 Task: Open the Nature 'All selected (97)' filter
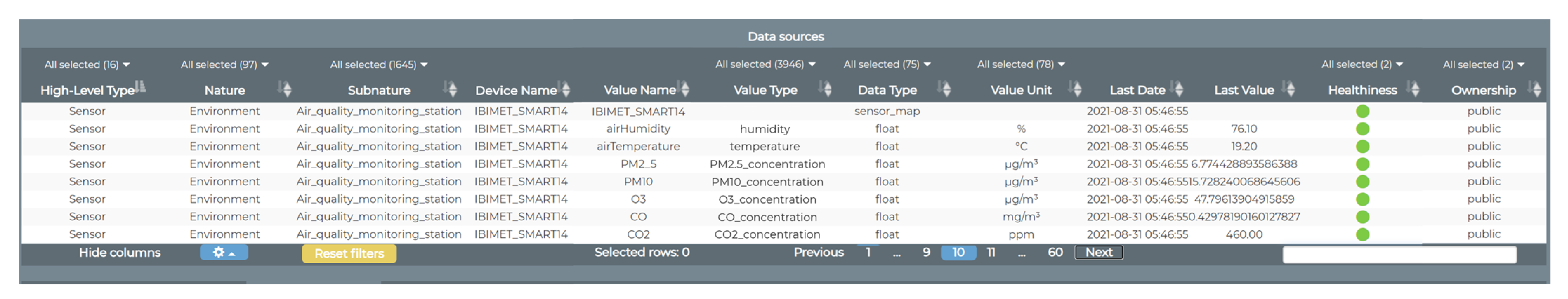coord(224,65)
